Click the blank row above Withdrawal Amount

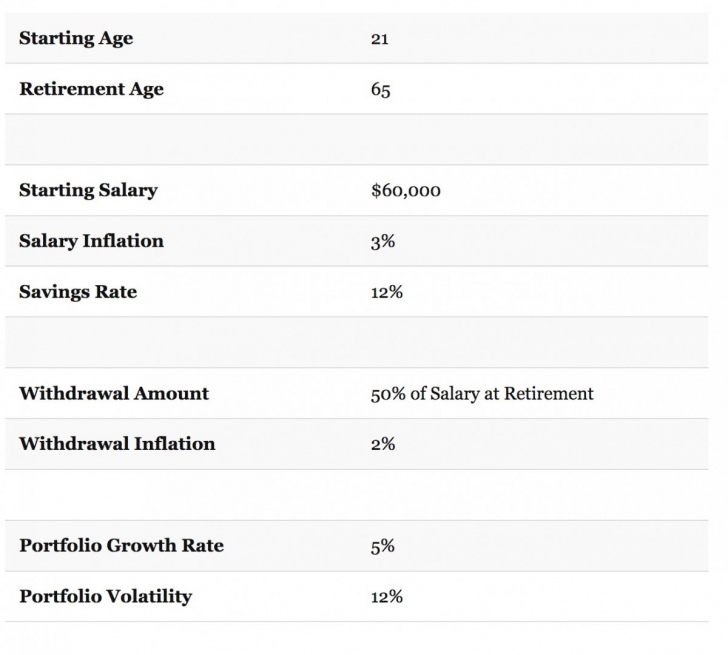(364, 343)
